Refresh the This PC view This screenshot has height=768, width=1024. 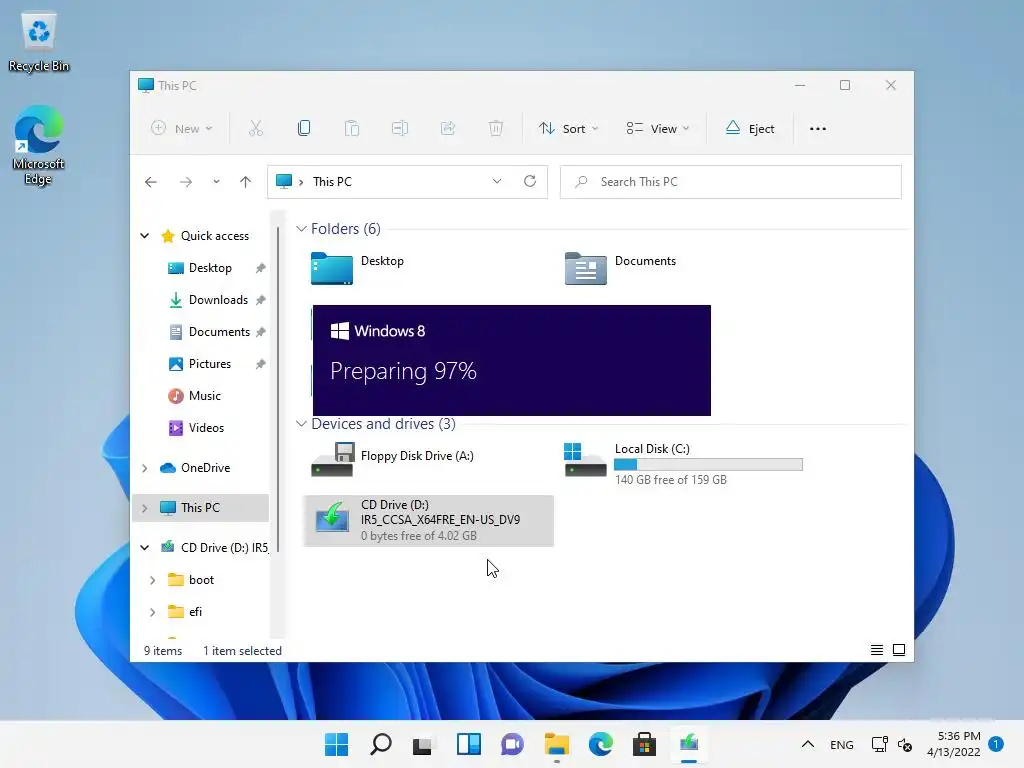530,182
